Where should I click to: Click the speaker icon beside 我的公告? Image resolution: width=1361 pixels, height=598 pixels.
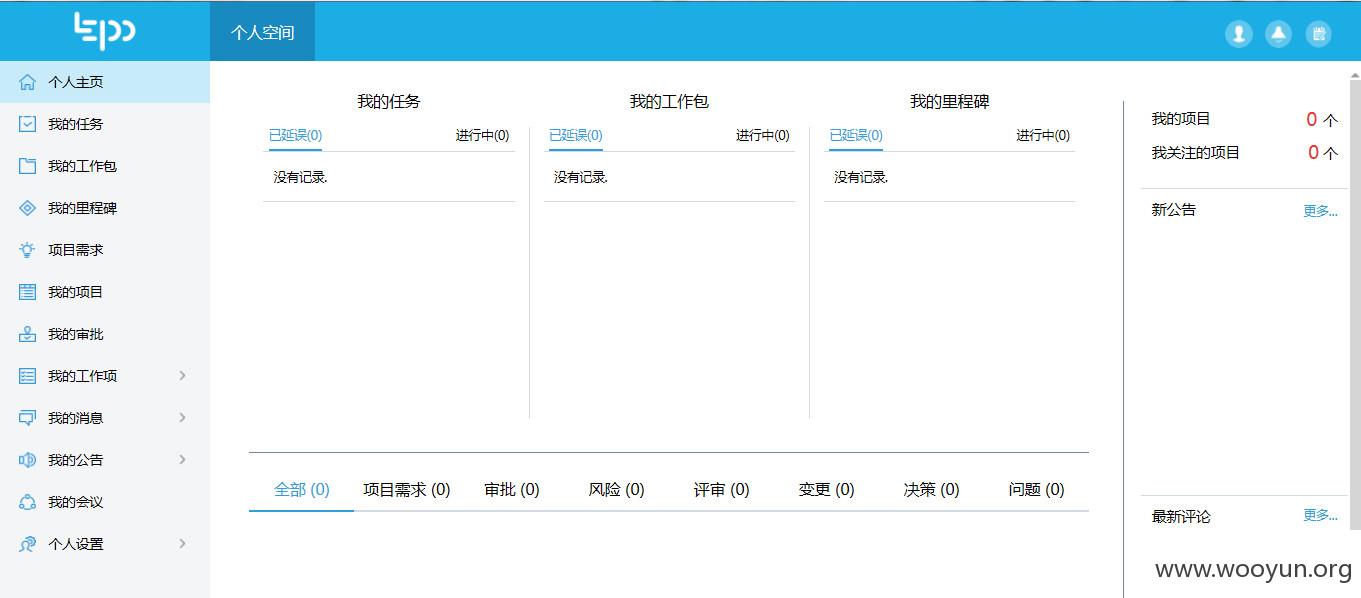(x=28, y=460)
